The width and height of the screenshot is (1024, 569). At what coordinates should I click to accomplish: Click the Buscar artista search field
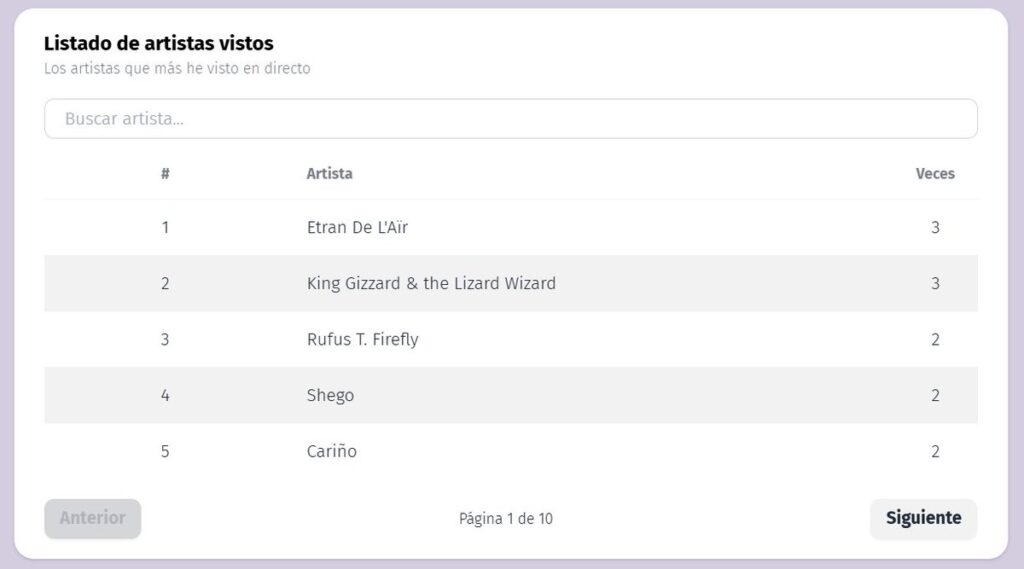click(x=510, y=119)
